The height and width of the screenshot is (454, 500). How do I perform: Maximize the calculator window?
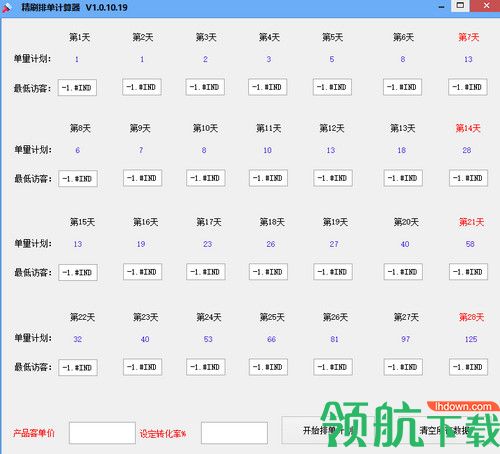click(460, 5)
